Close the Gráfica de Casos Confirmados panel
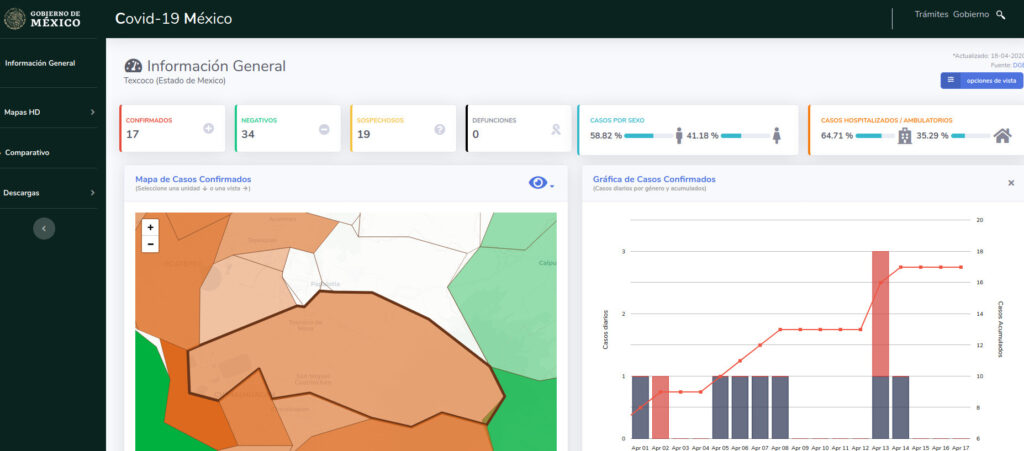This screenshot has height=451, width=1024. pos(1010,183)
